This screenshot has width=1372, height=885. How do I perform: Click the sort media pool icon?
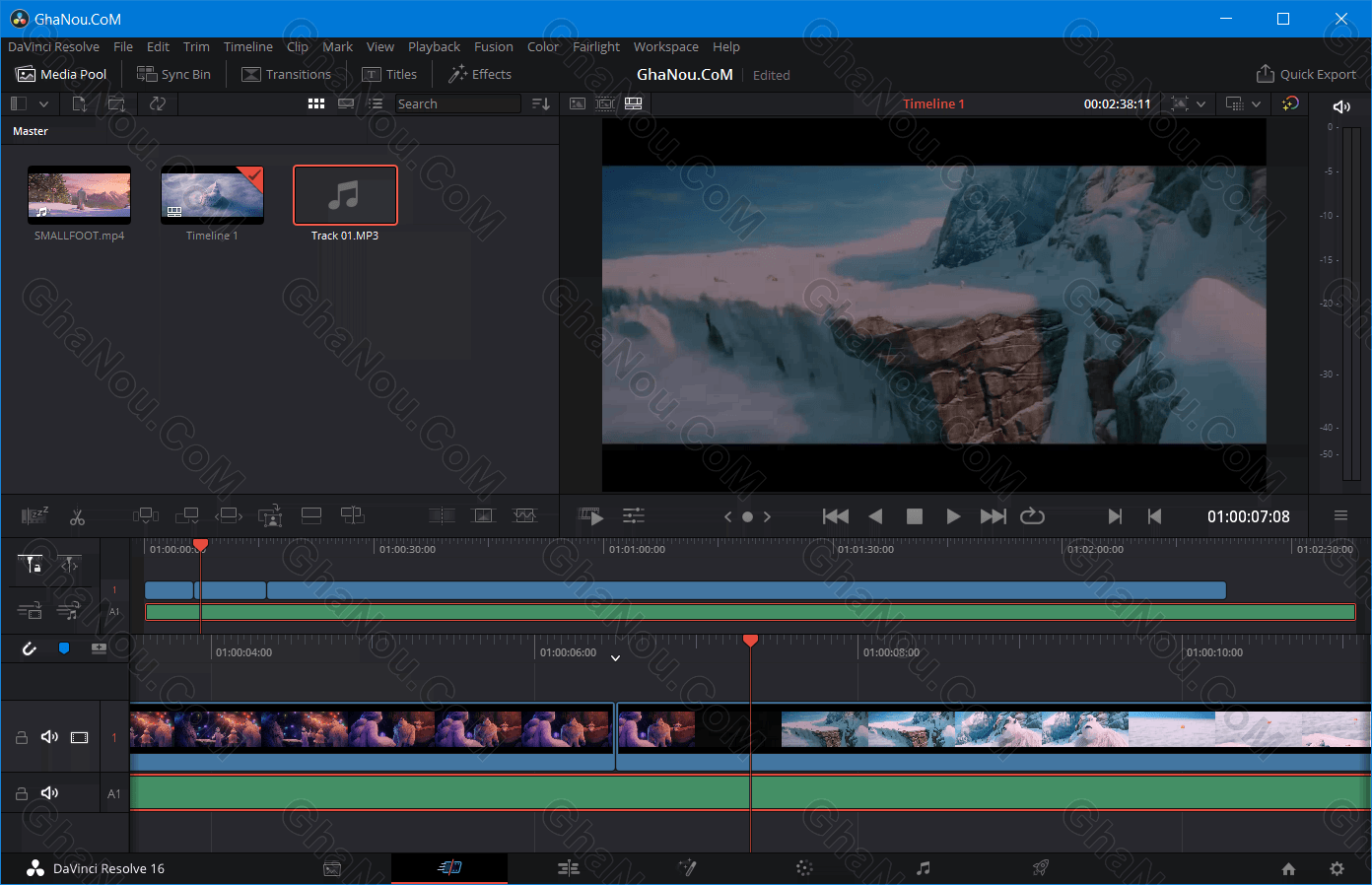541,103
